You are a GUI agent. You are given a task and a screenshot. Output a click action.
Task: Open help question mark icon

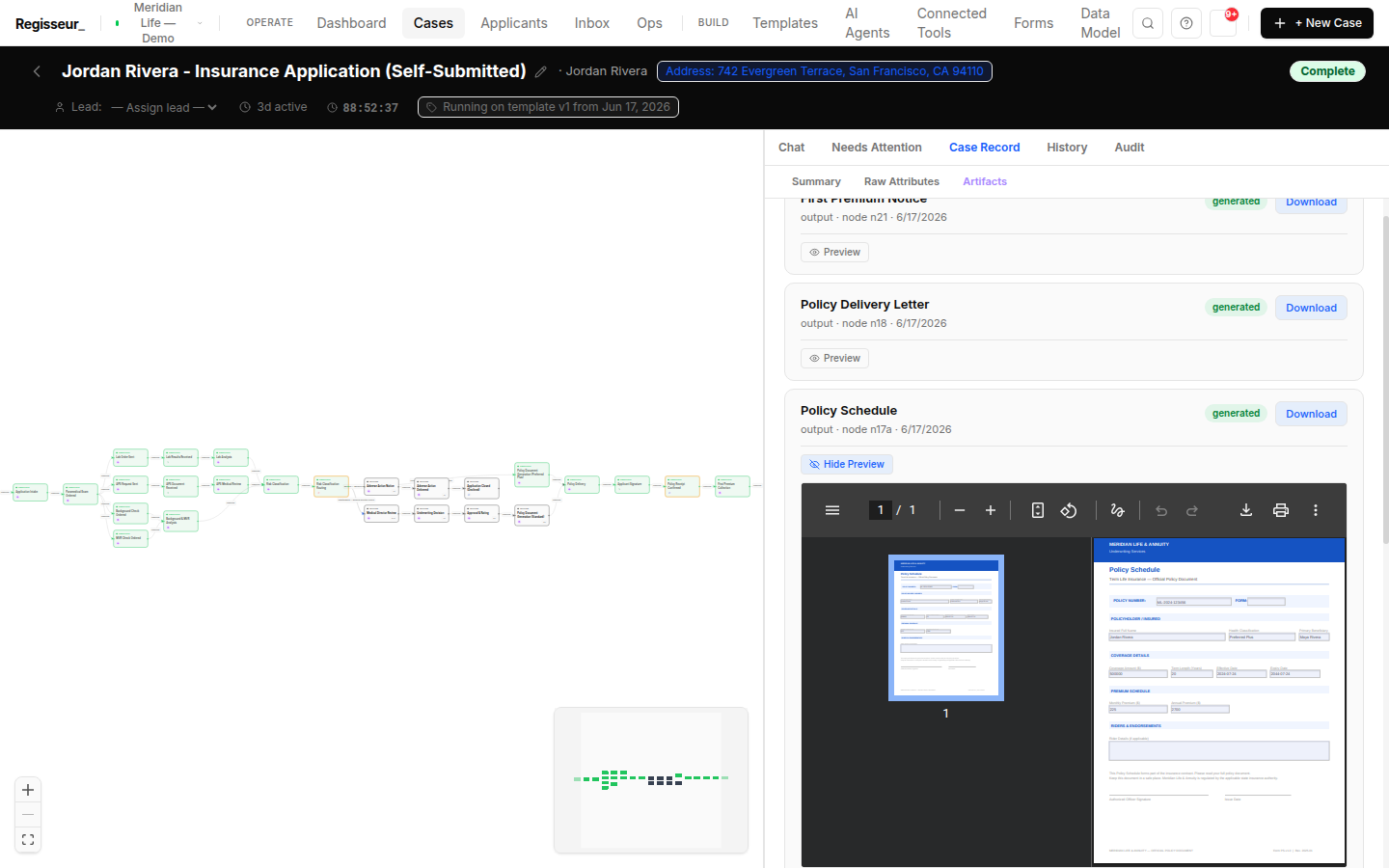click(1186, 23)
